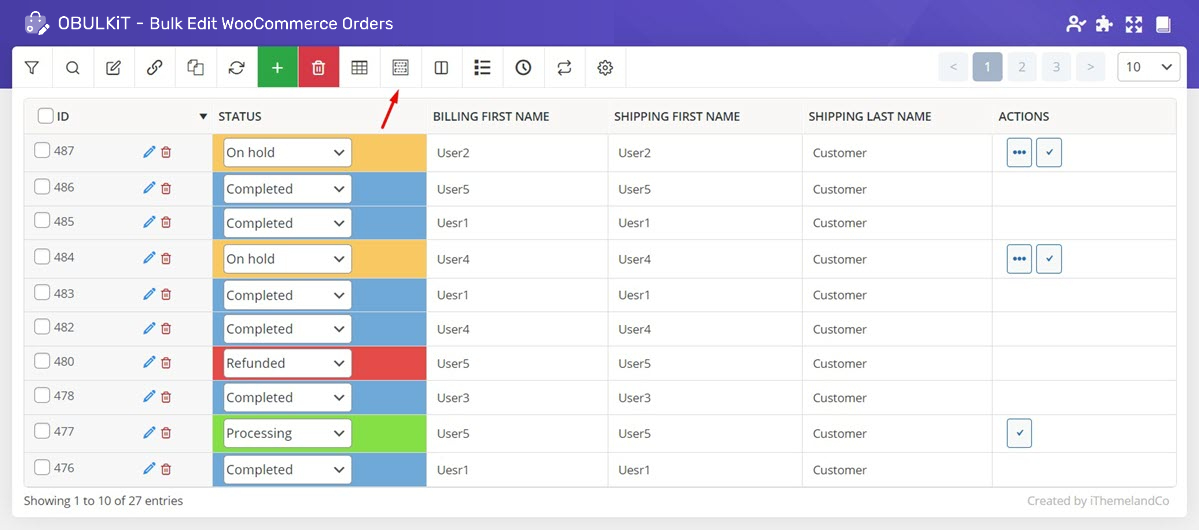Screen dimensions: 1199x530
Task: Click the filter funnel icon in toolbar
Action: pyautogui.click(x=32, y=68)
